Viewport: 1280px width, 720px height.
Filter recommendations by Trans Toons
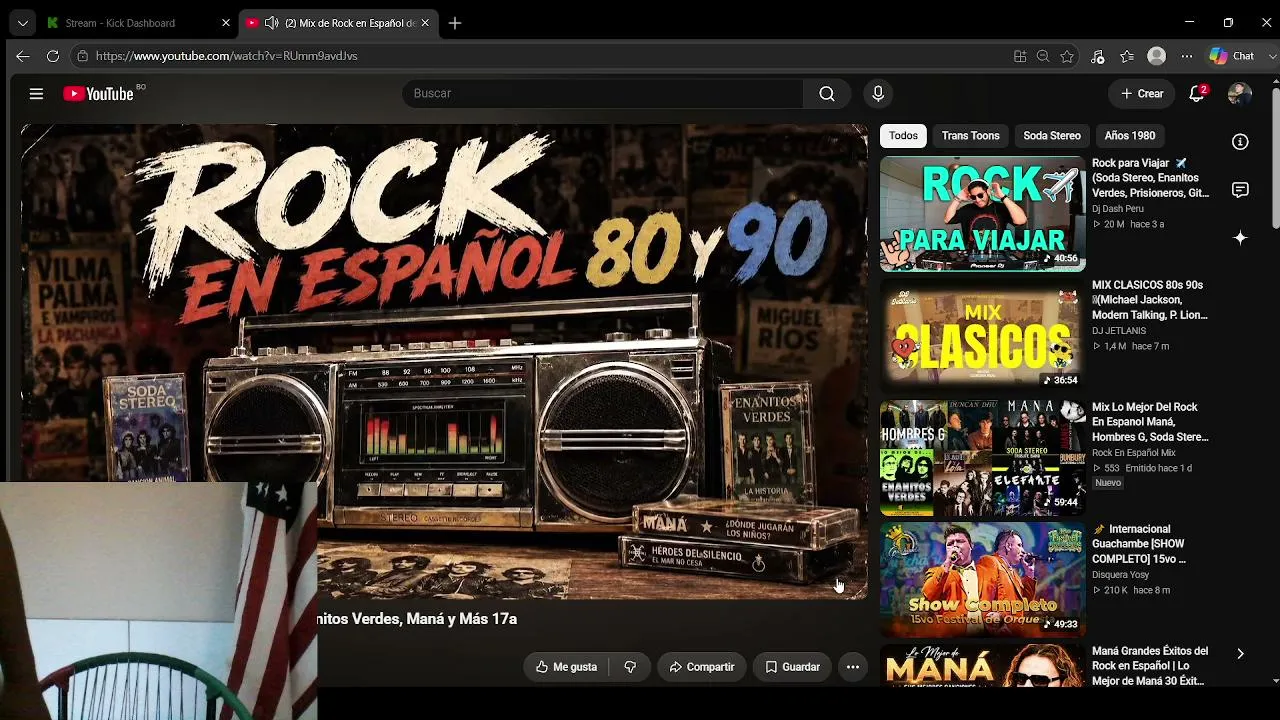[x=970, y=136]
